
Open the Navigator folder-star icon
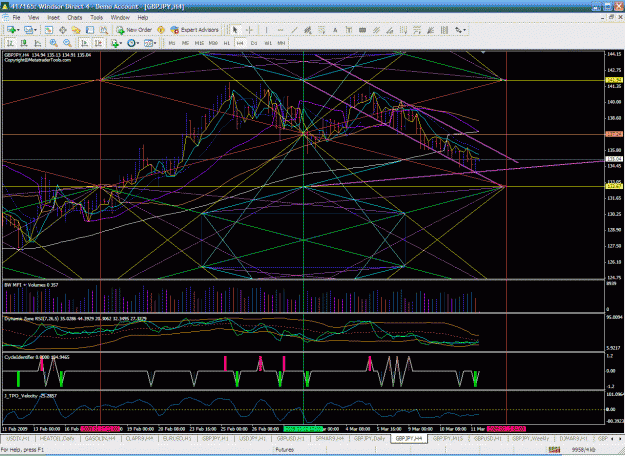point(76,30)
